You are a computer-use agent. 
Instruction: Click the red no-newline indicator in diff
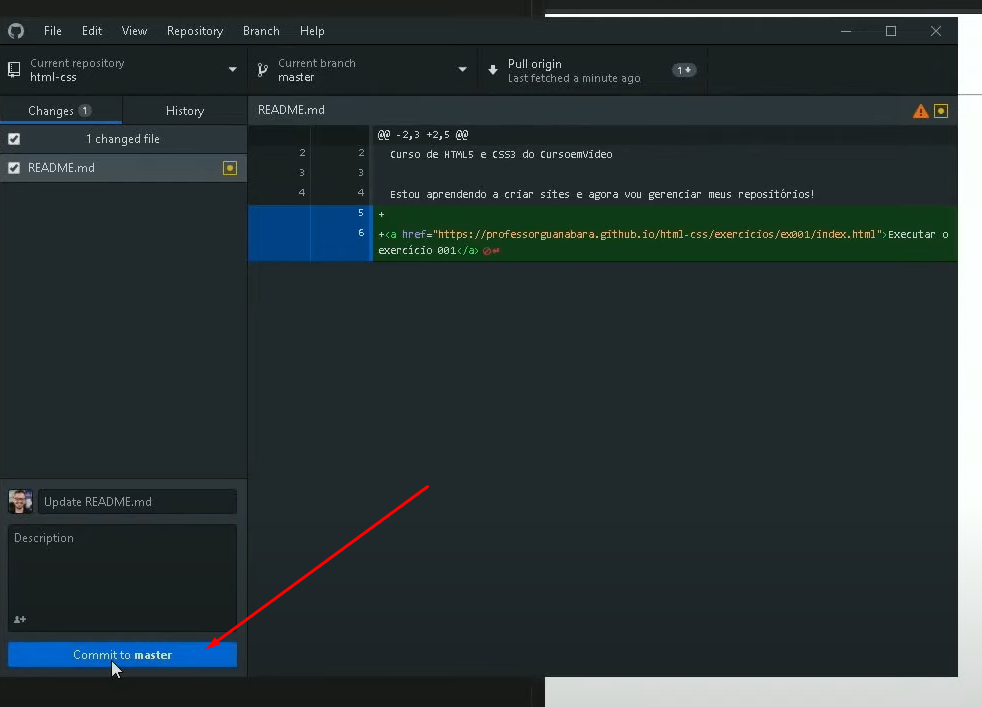[x=491, y=250]
